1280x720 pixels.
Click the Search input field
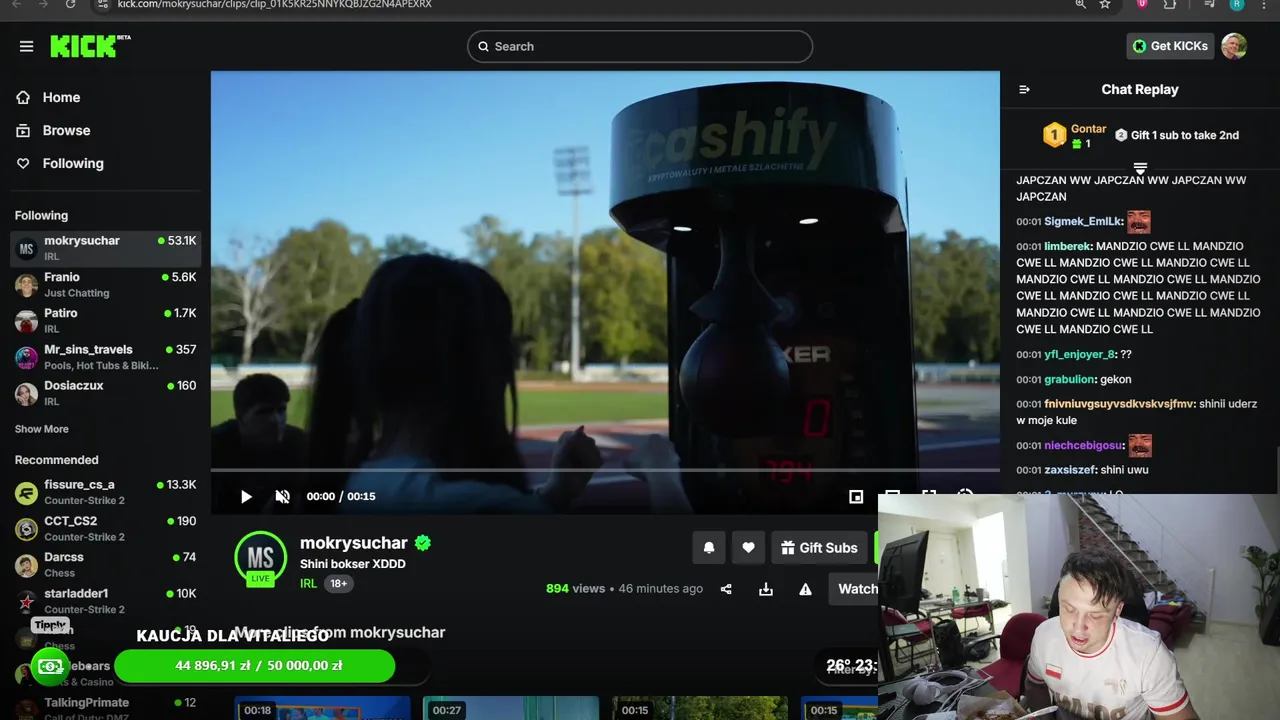point(640,46)
